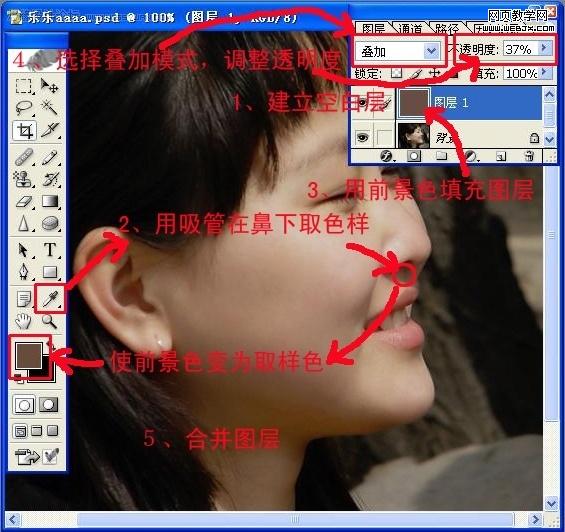Select the Magic Wand tool
This screenshot has width=565, height=532.
click(49, 107)
